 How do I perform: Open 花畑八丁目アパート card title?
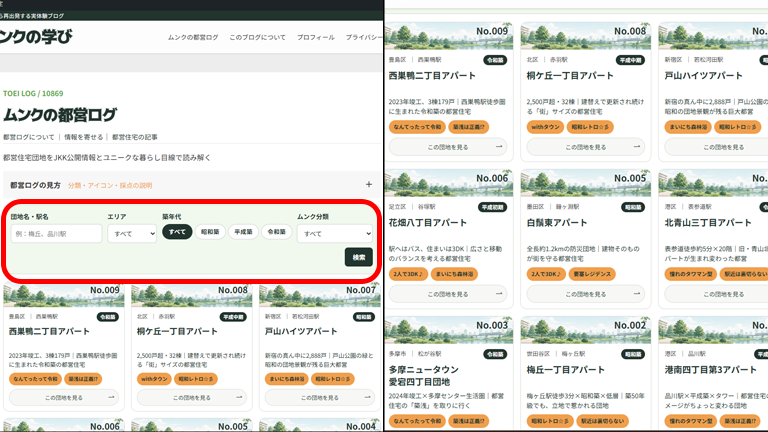click(428, 223)
